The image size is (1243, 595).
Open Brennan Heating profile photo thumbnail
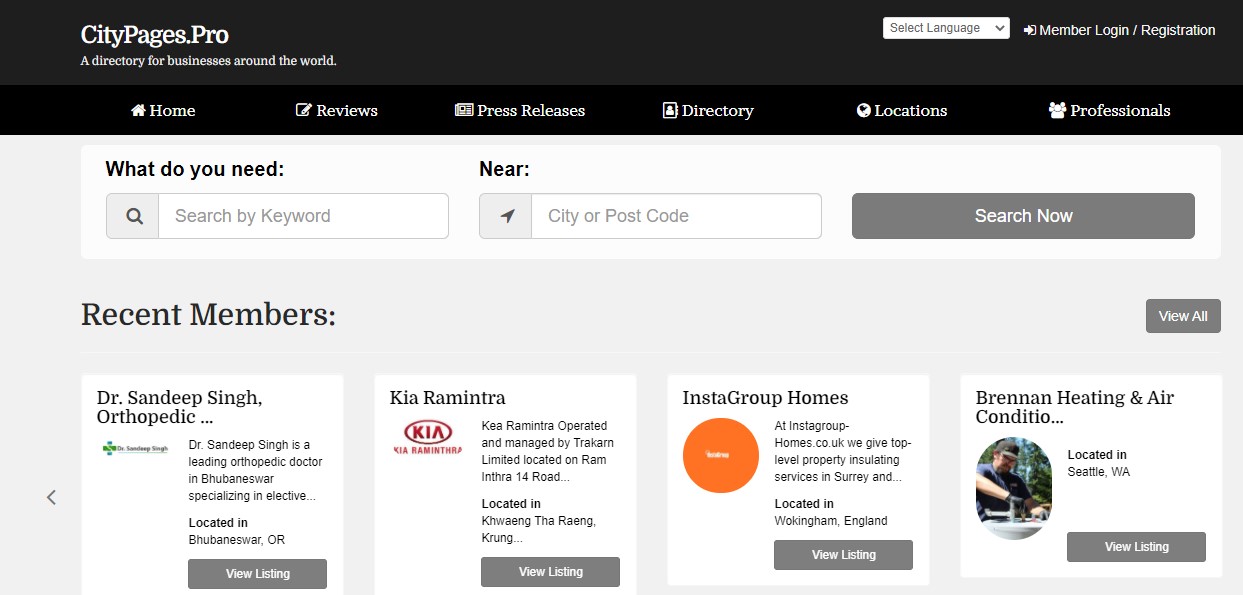(x=1013, y=488)
